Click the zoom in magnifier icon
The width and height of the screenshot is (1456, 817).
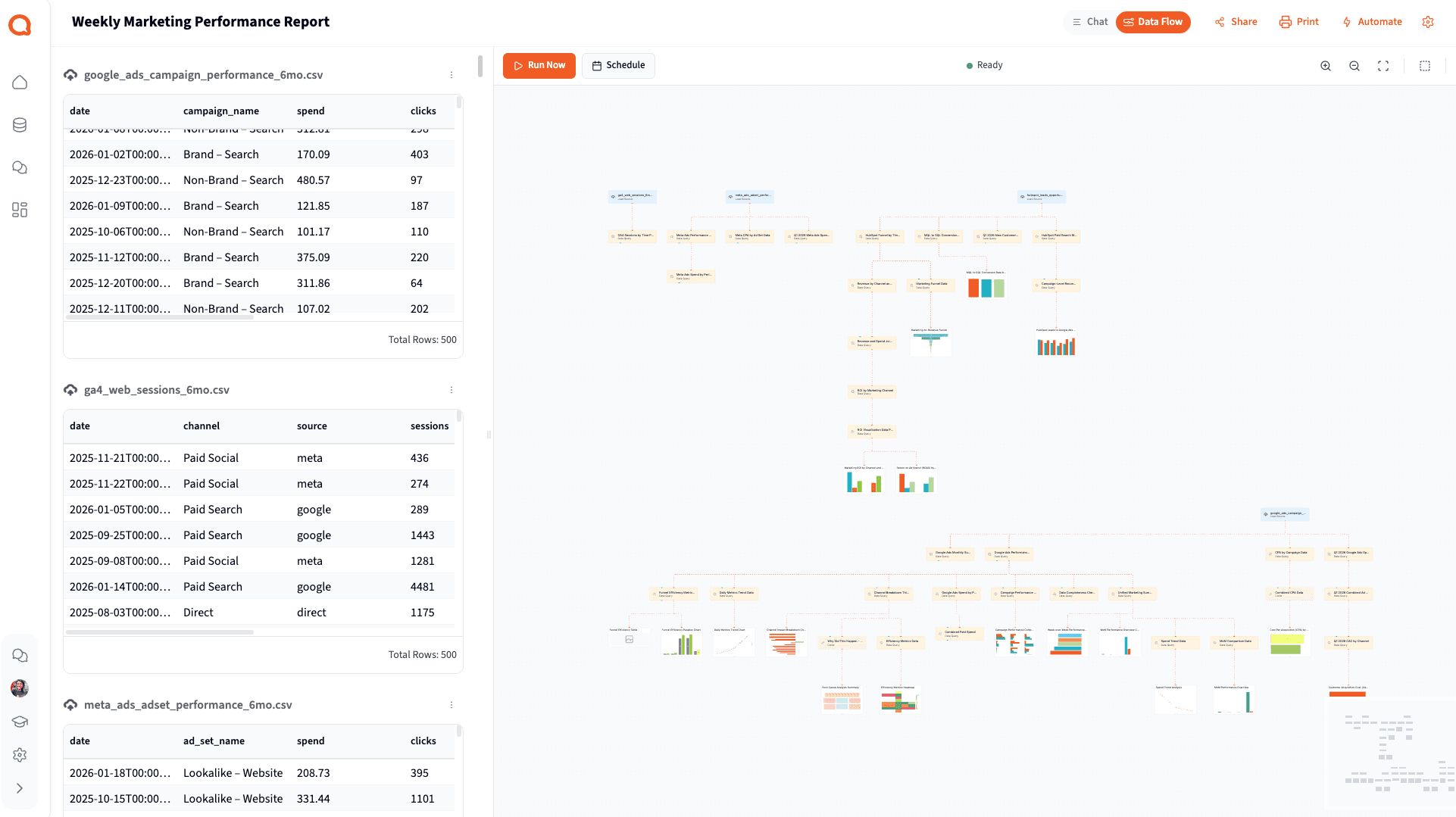pyautogui.click(x=1326, y=66)
